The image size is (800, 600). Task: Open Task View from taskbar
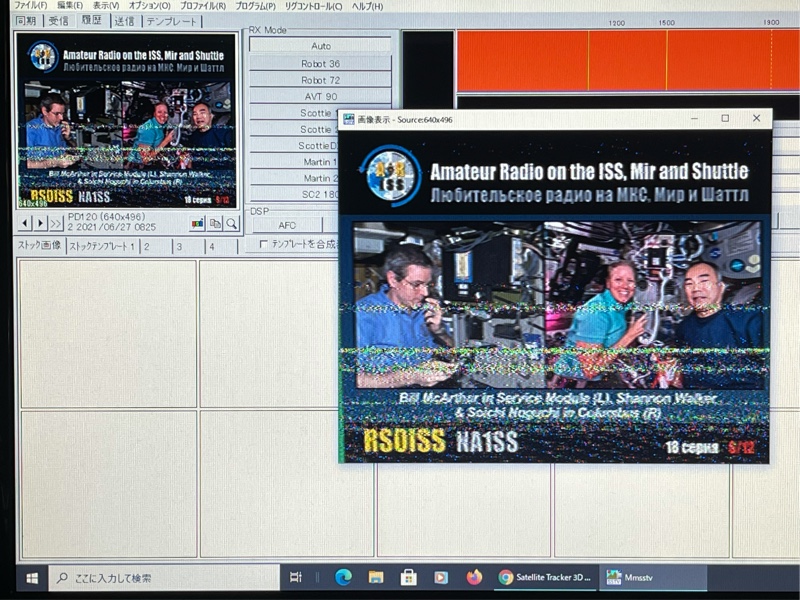click(x=295, y=578)
